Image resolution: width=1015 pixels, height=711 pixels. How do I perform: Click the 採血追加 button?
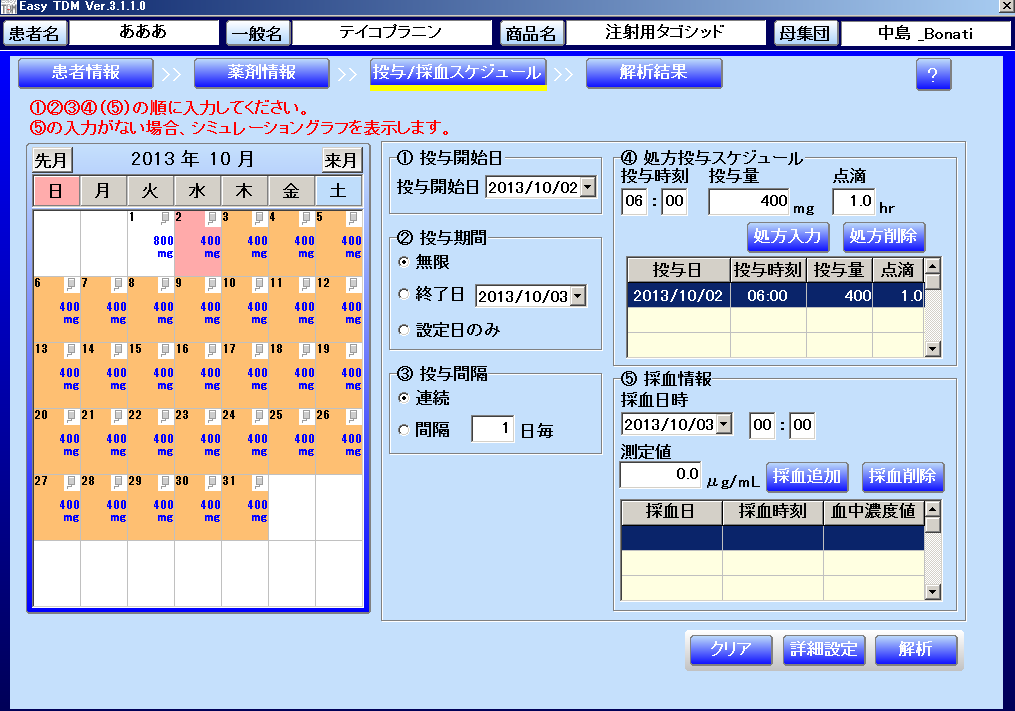pyautogui.click(x=807, y=477)
